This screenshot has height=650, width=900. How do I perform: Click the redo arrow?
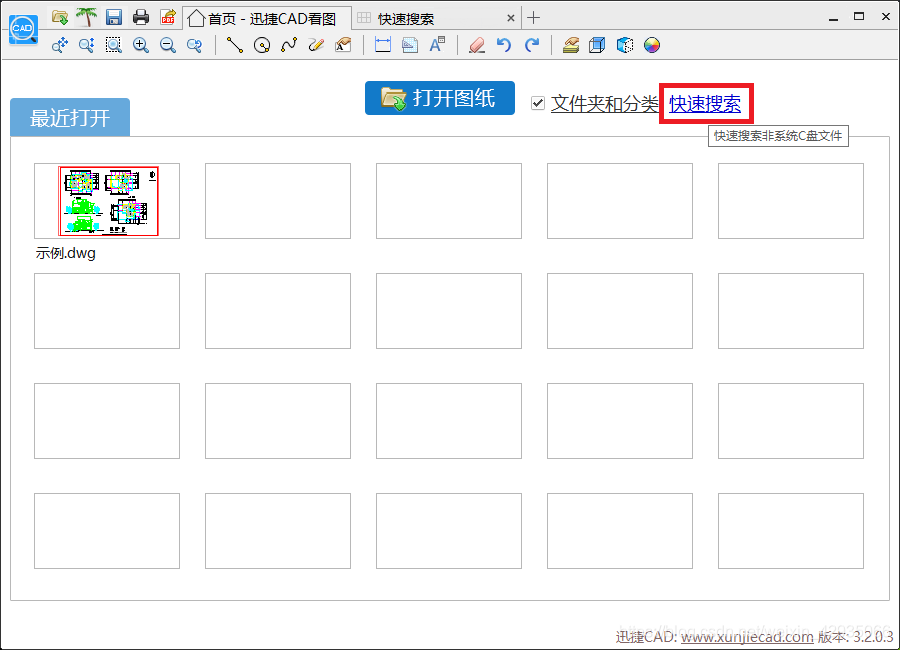532,45
